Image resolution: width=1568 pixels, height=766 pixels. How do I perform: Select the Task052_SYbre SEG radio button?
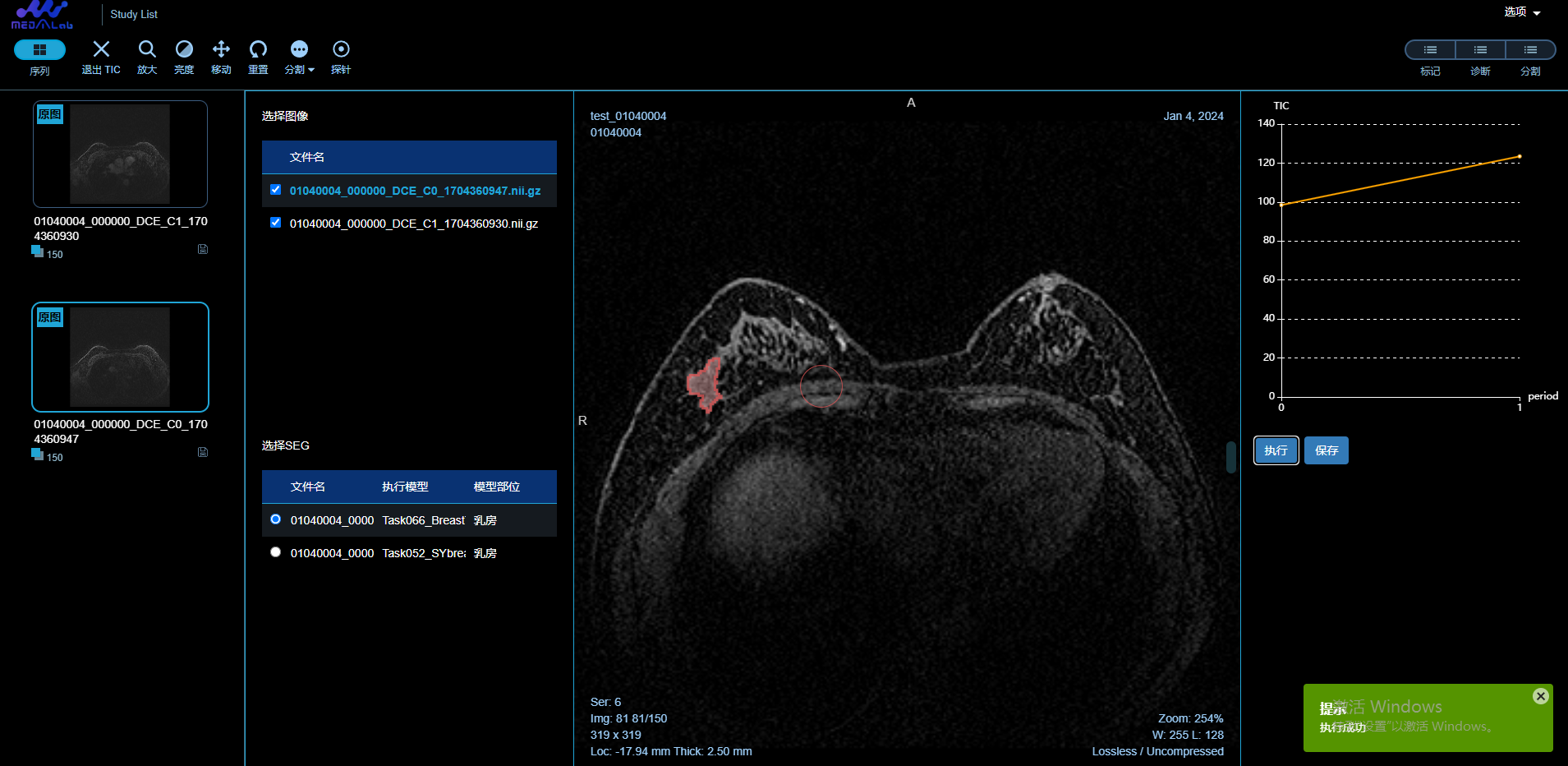pyautogui.click(x=275, y=552)
